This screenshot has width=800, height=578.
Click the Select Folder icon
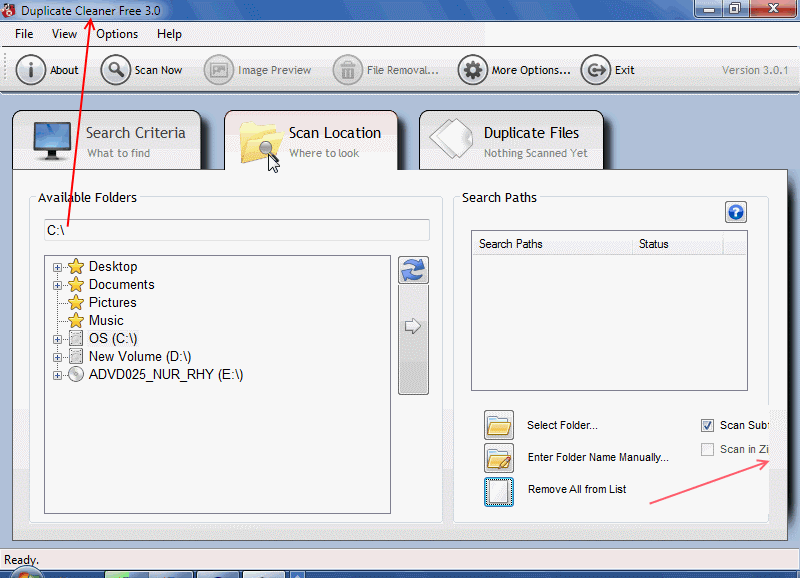coord(498,425)
